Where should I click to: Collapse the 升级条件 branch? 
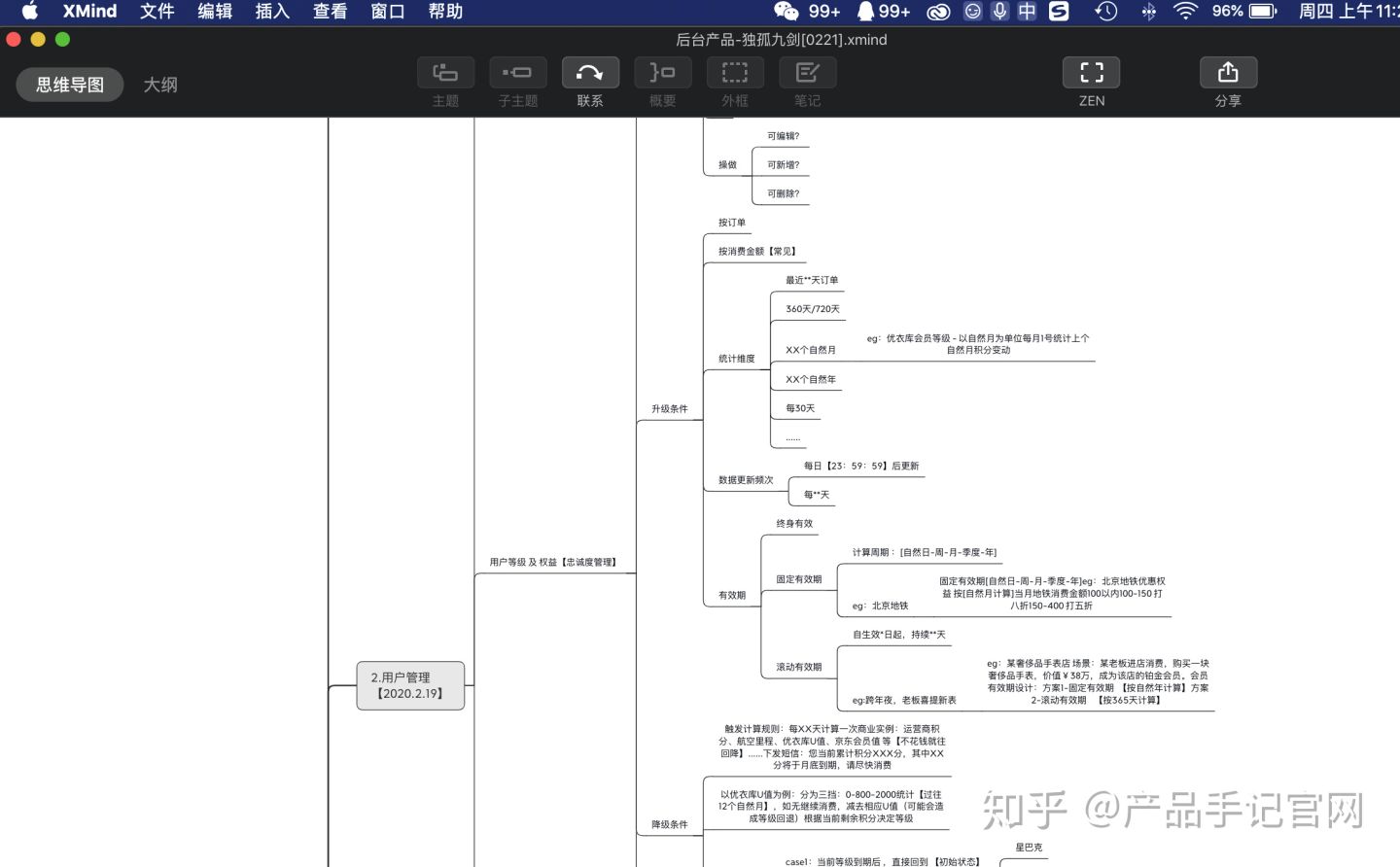click(x=669, y=408)
